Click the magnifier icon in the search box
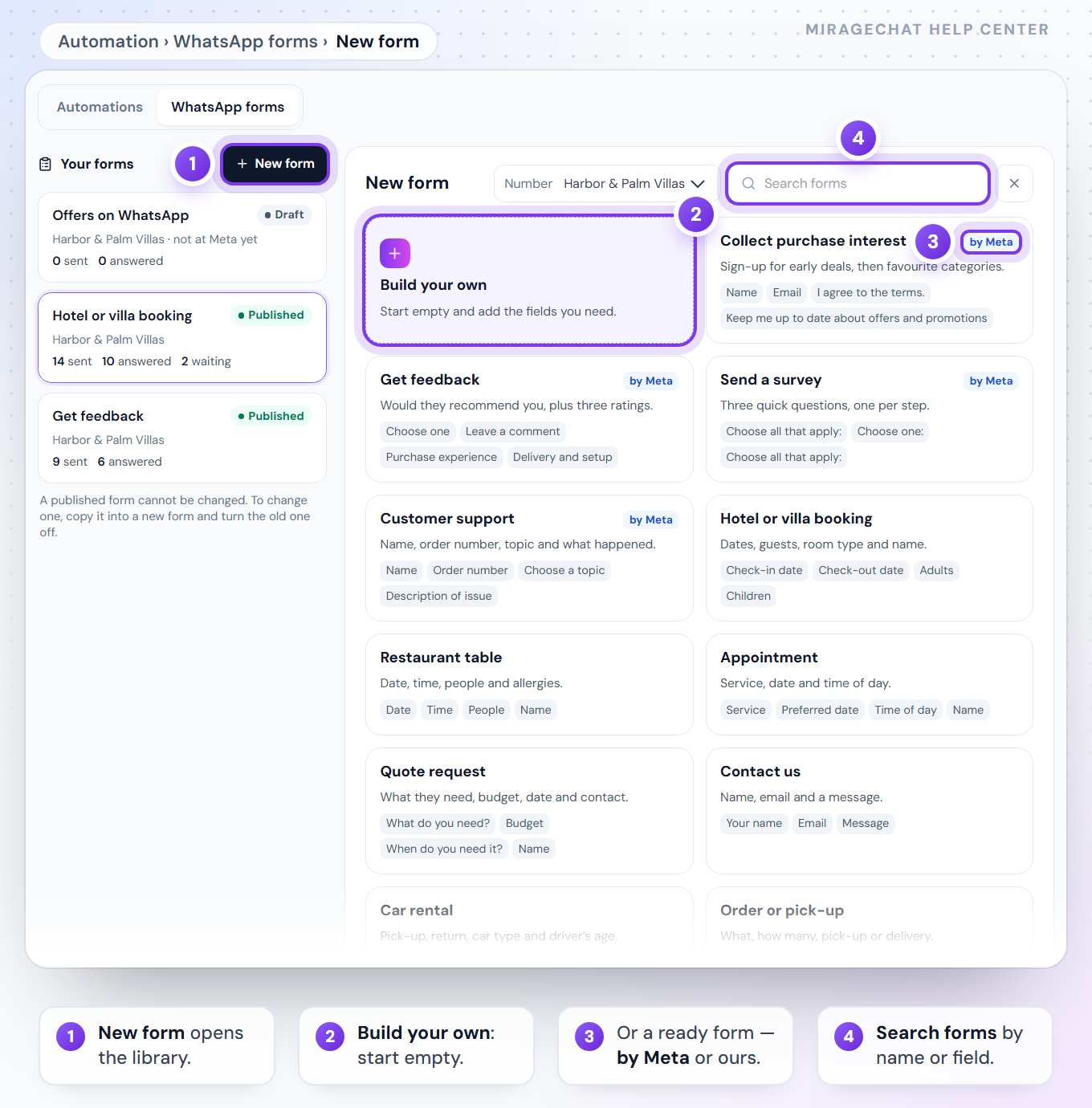This screenshot has height=1108, width=1092. tap(748, 183)
